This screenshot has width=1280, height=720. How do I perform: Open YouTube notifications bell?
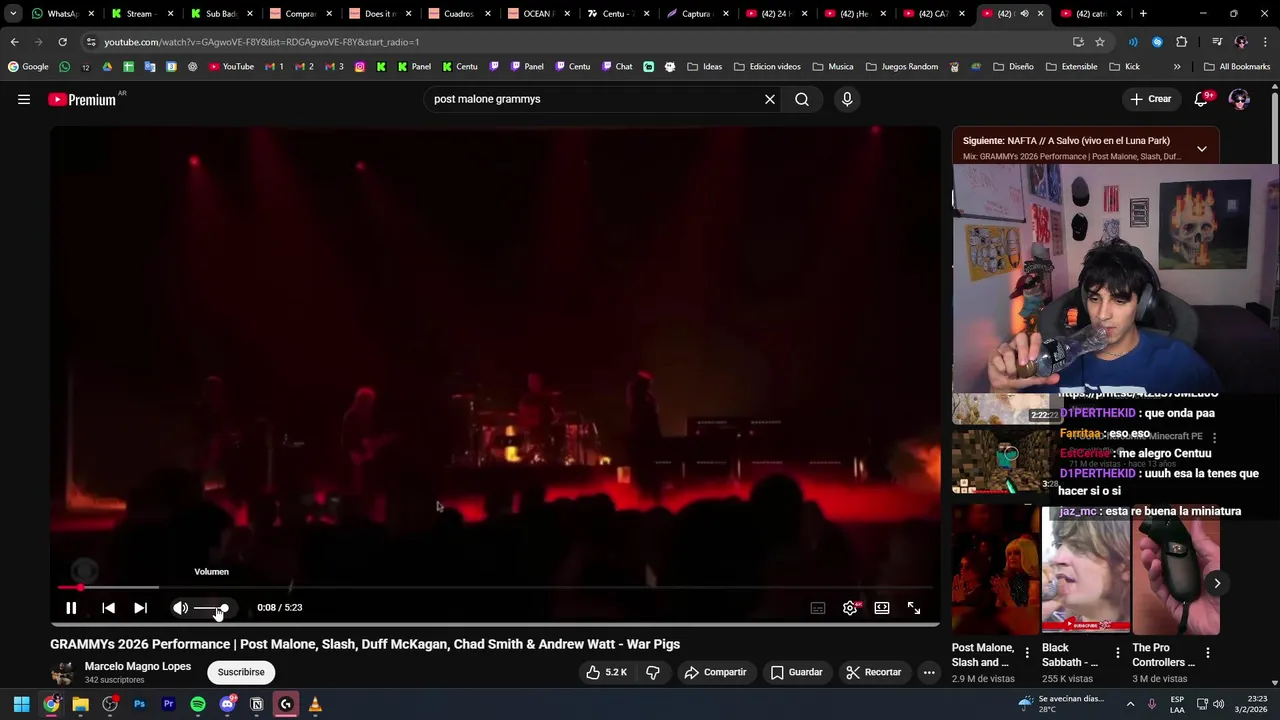click(1203, 99)
